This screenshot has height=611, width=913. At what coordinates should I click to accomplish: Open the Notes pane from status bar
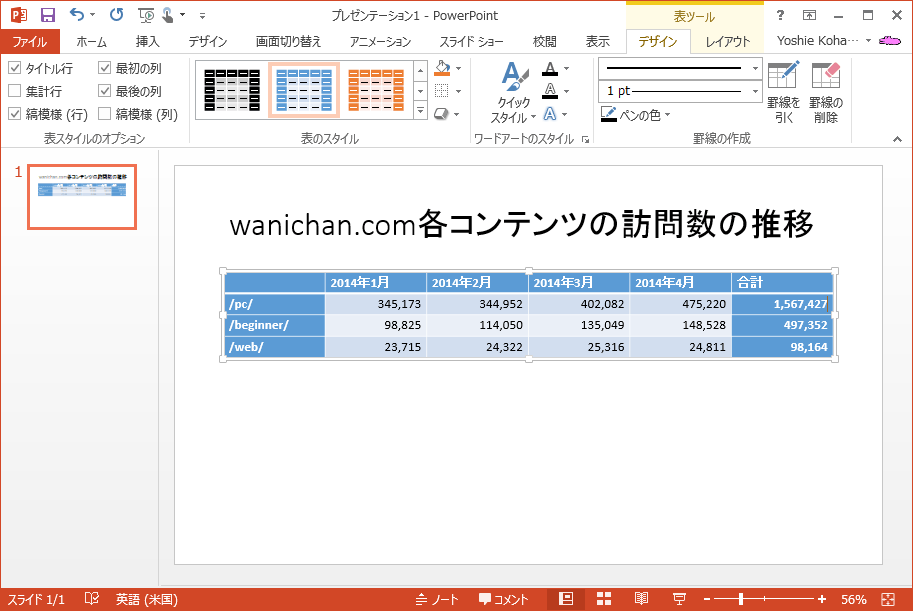437,599
